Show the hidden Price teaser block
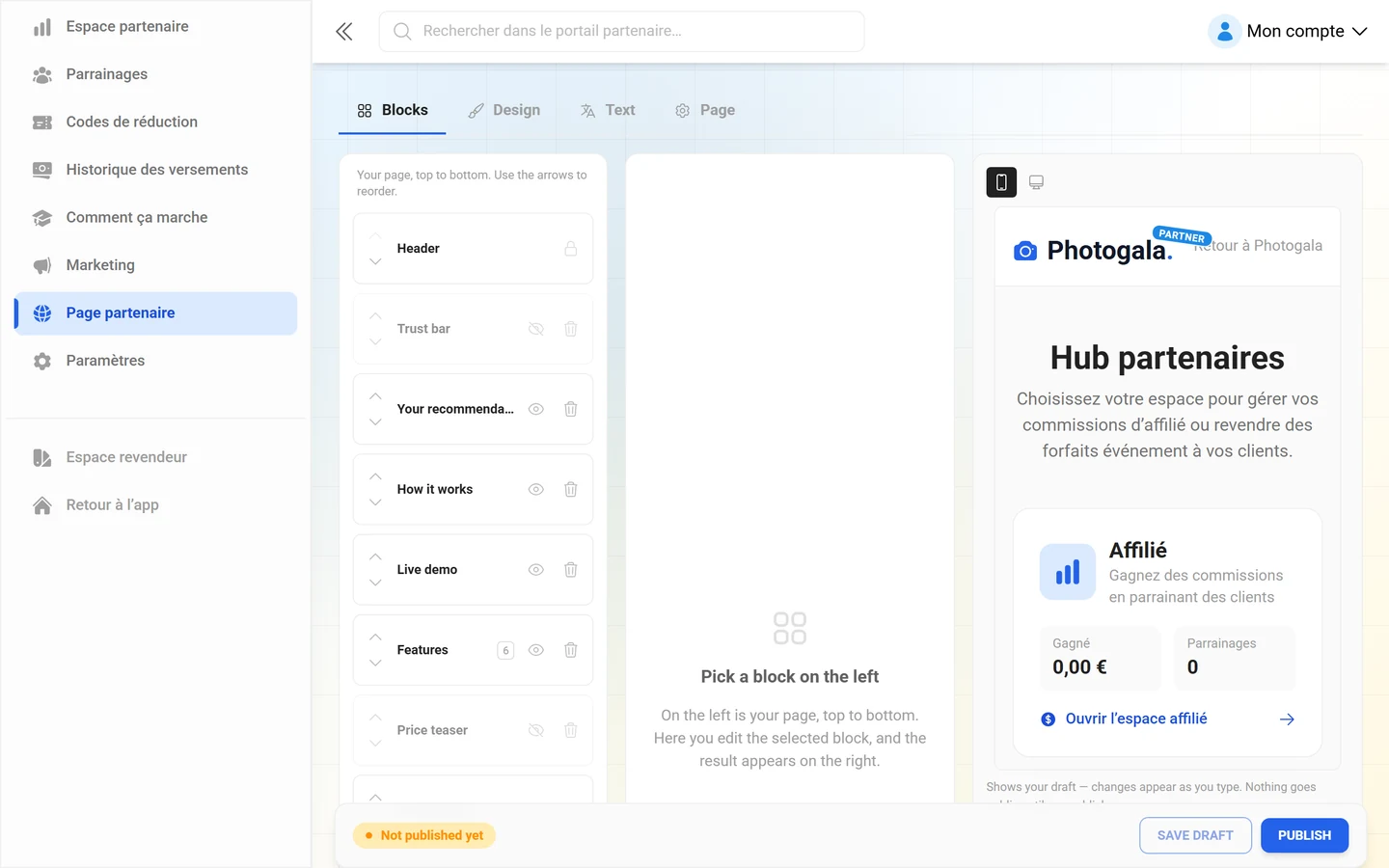 [536, 730]
